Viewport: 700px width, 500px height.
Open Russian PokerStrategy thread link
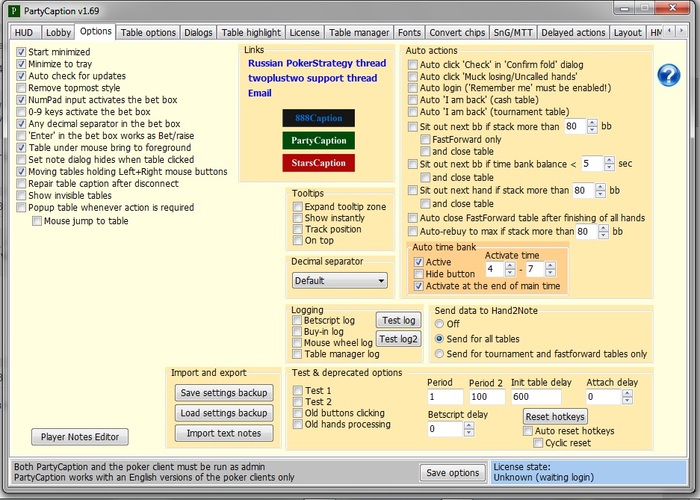pyautogui.click(x=317, y=63)
